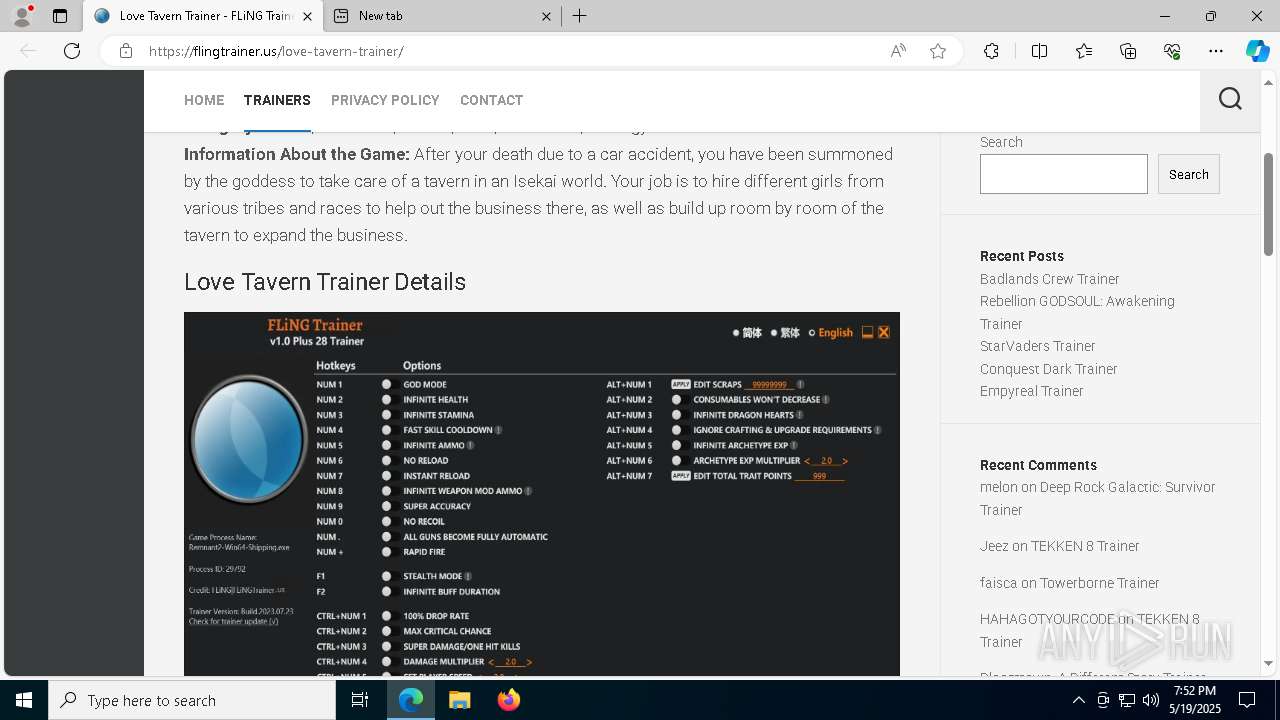The height and width of the screenshot is (720, 1280).
Task: Open notification center icon
Action: pos(1247,700)
